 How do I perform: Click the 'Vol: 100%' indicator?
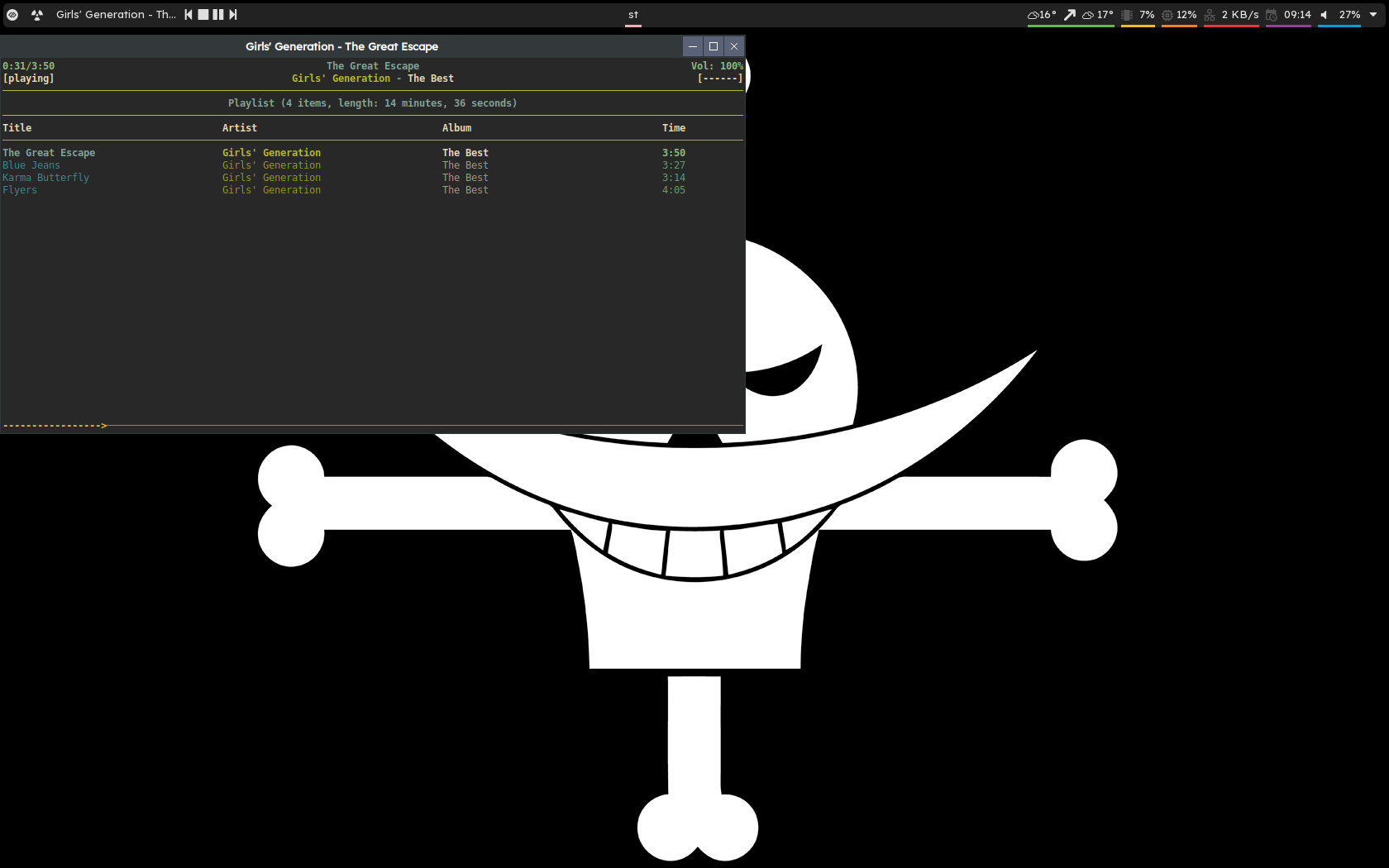(x=717, y=66)
